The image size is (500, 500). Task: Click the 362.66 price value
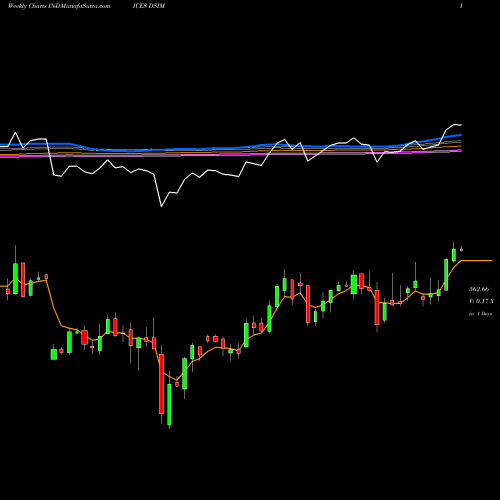pos(479,289)
